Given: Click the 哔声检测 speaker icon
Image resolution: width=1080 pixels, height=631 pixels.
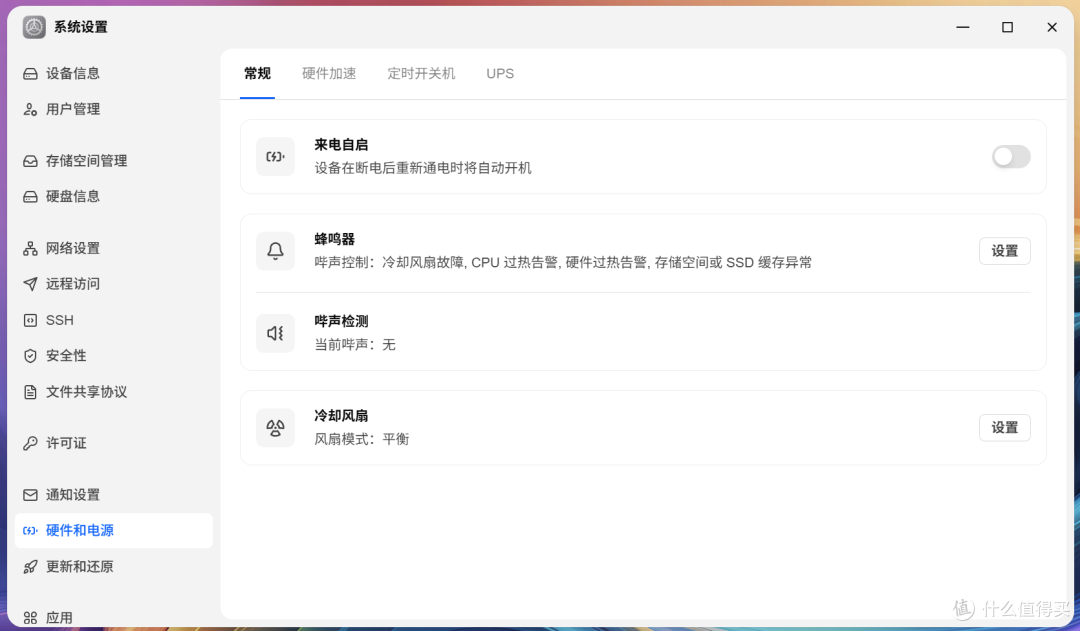Looking at the screenshot, I should pos(276,333).
